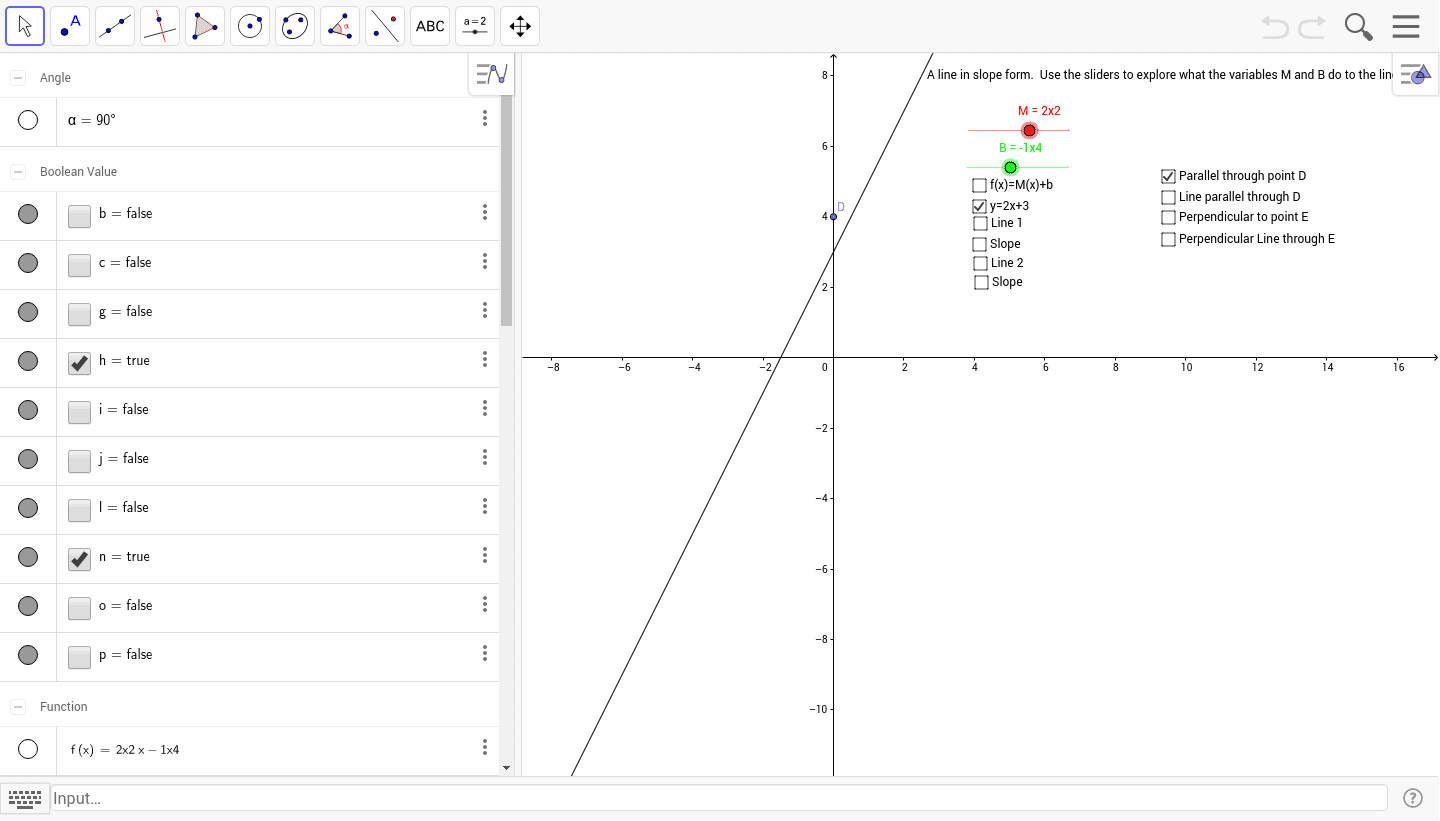Open the algebra view style bar

click(x=492, y=74)
